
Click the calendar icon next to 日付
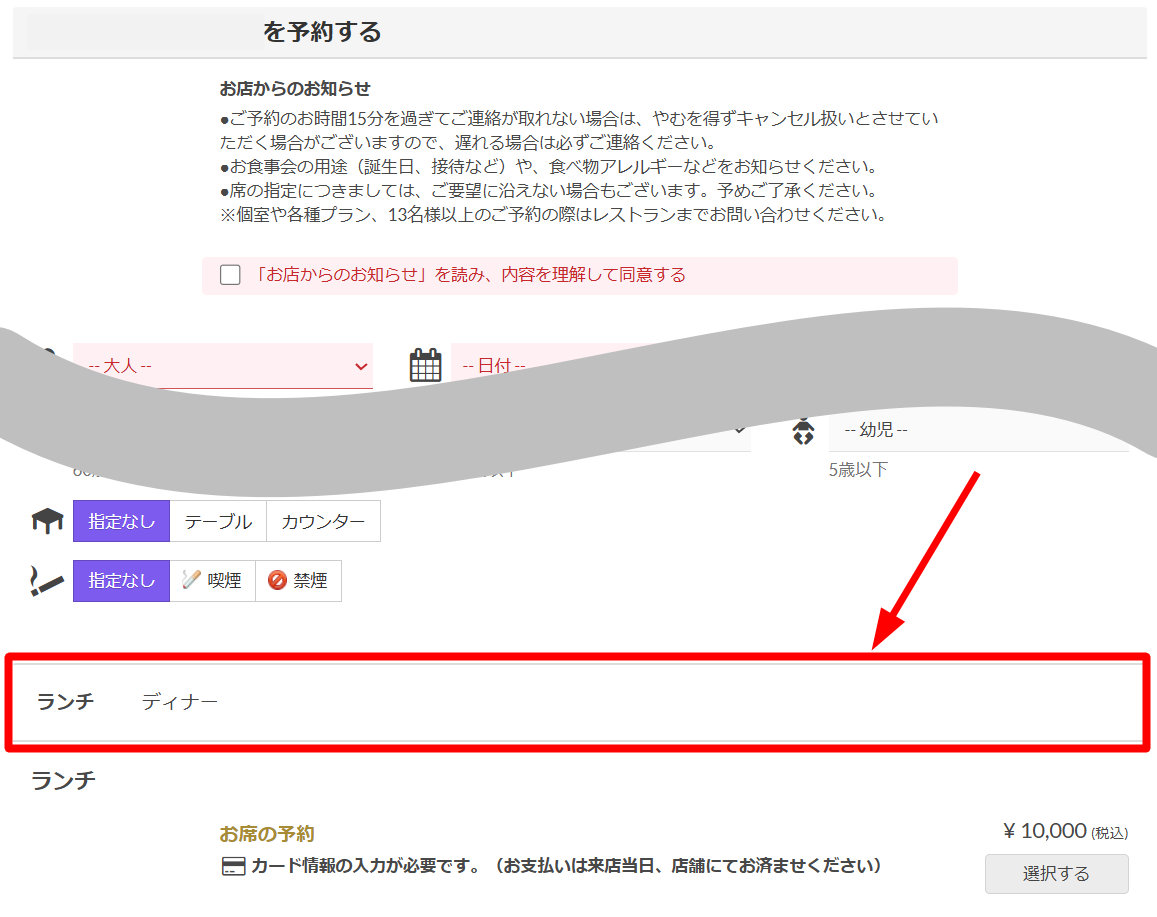425,364
